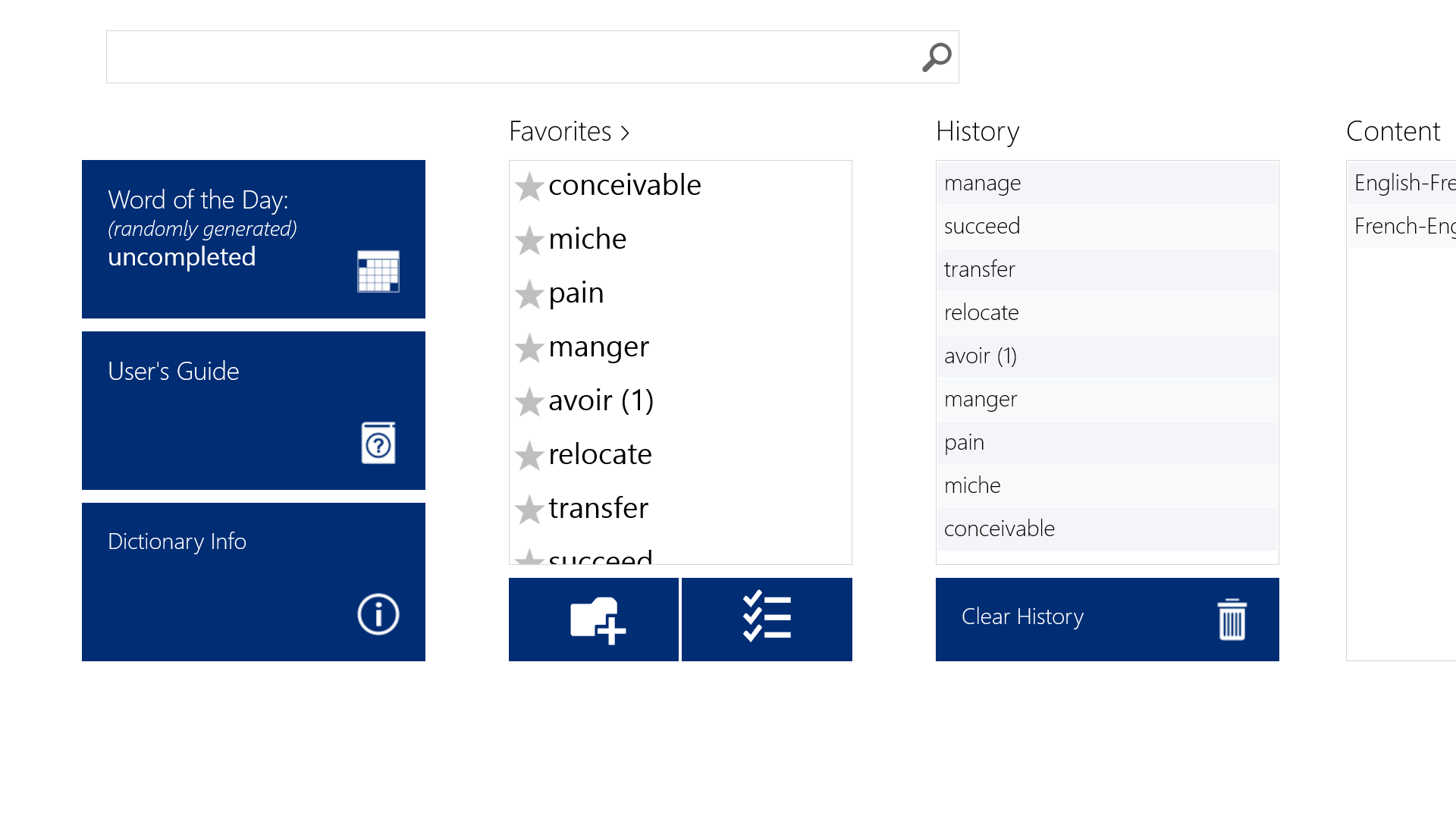Open avoir (1) in Favorites list
This screenshot has height=819, width=1456.
pyautogui.click(x=601, y=400)
